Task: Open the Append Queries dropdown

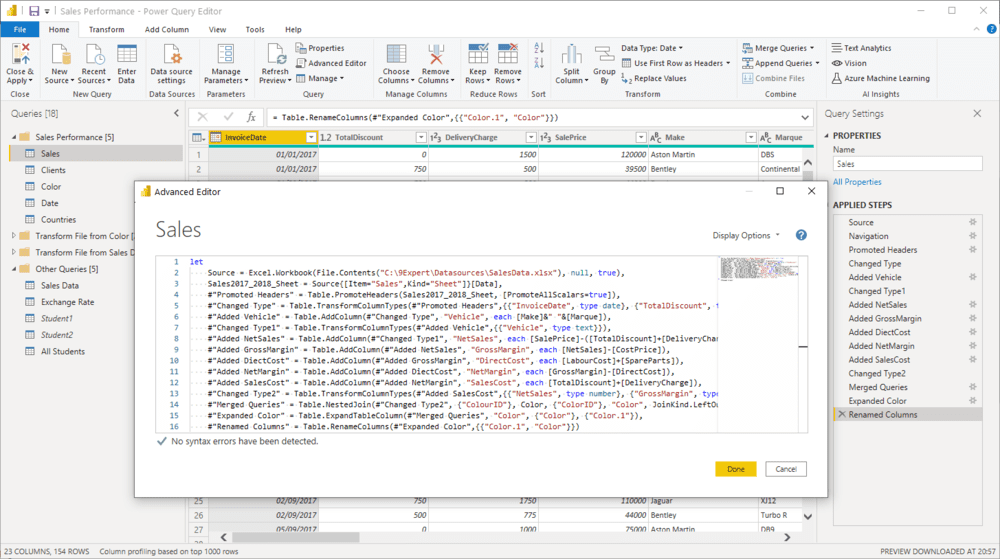Action: pos(781,63)
